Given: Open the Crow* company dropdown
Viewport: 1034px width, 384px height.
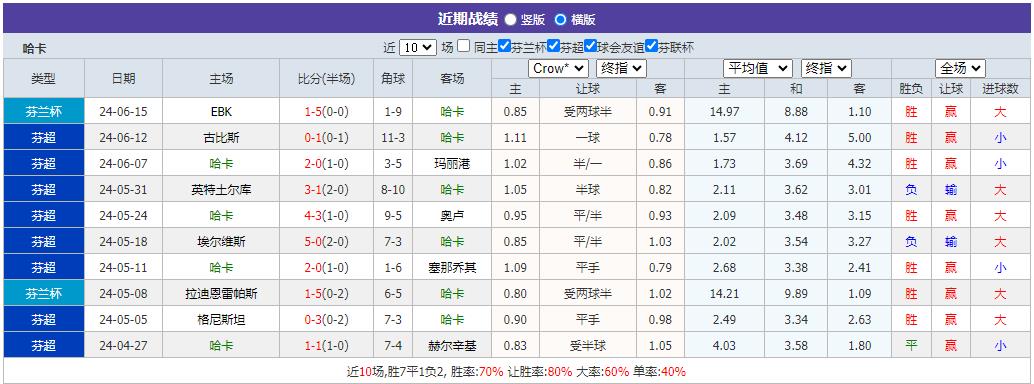Looking at the screenshot, I should point(558,68).
